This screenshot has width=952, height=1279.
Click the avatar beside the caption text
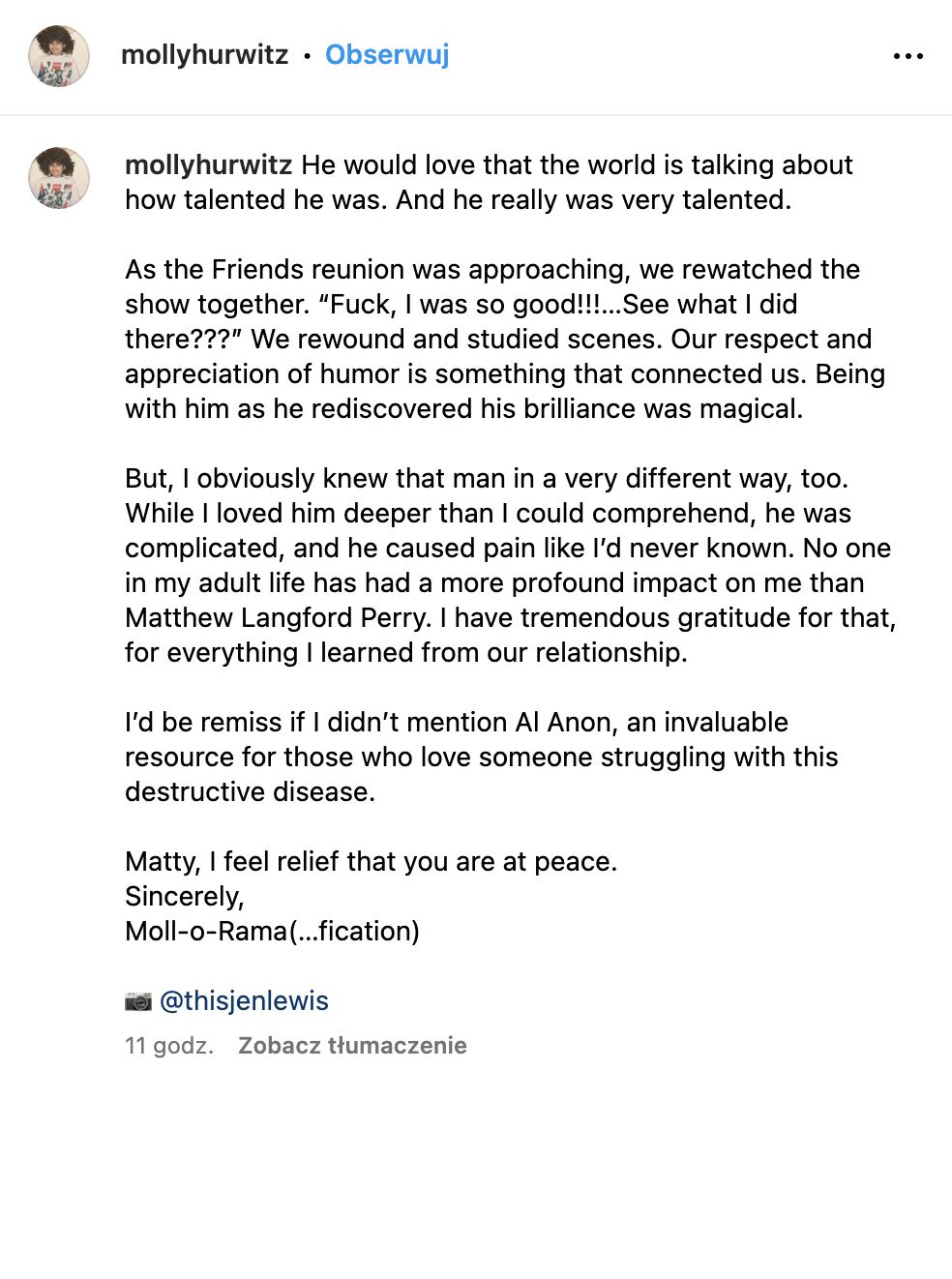coord(59,178)
